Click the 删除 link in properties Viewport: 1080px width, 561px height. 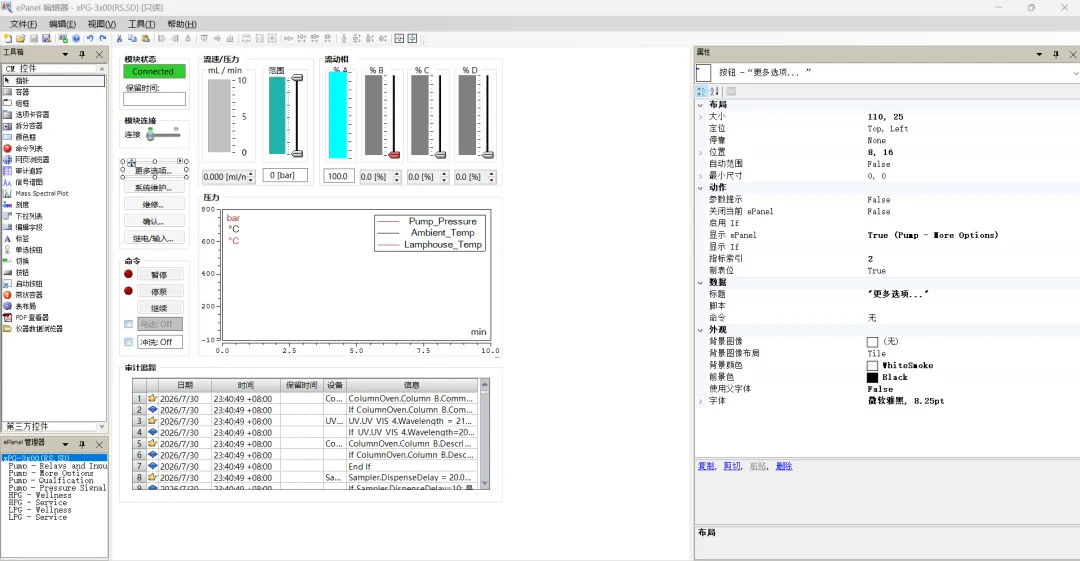[x=784, y=467]
